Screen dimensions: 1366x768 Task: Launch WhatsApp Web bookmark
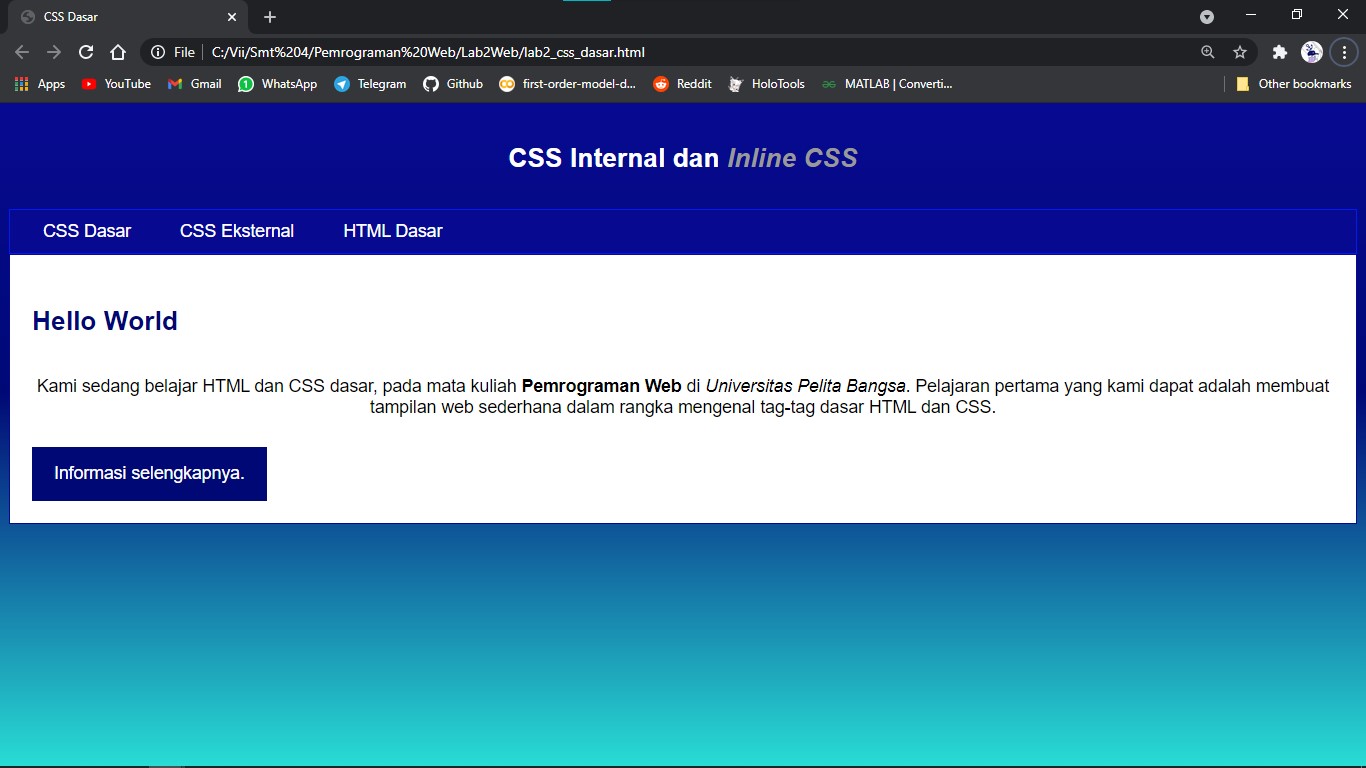click(x=277, y=84)
